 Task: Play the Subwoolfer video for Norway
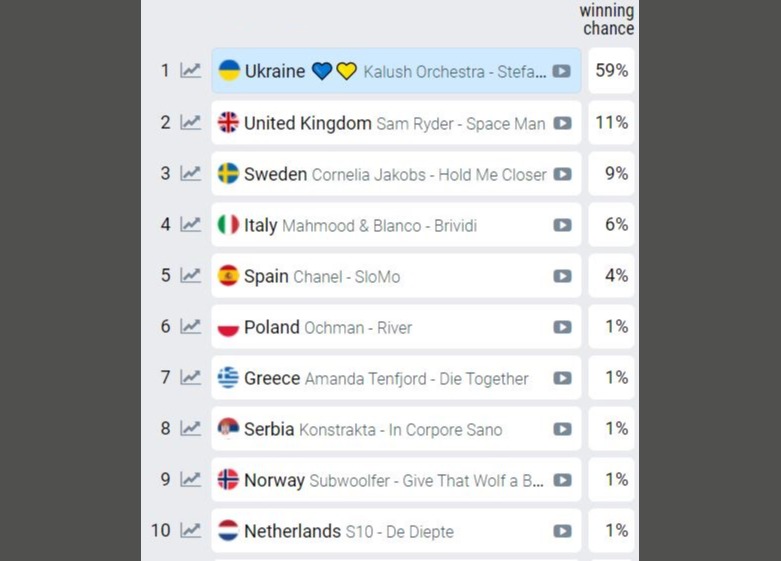(562, 480)
